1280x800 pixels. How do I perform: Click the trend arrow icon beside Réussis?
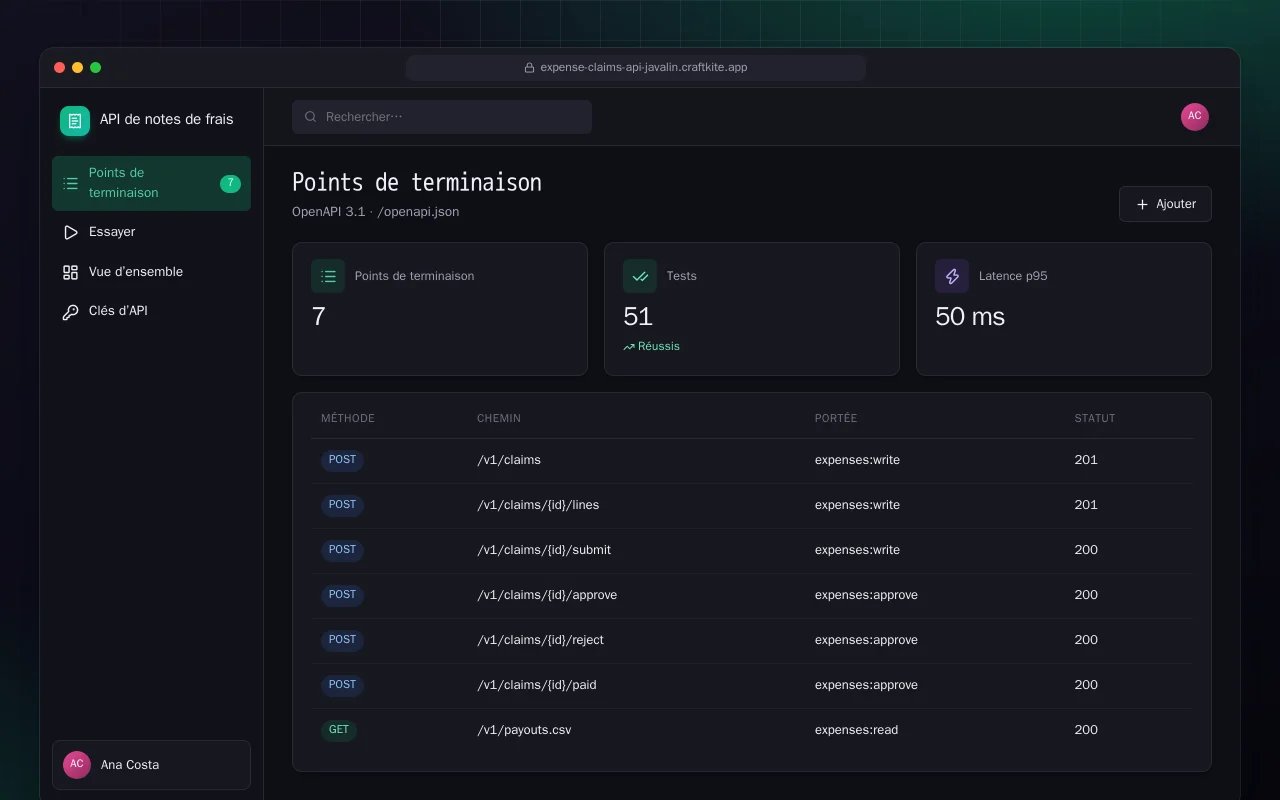[x=629, y=347]
